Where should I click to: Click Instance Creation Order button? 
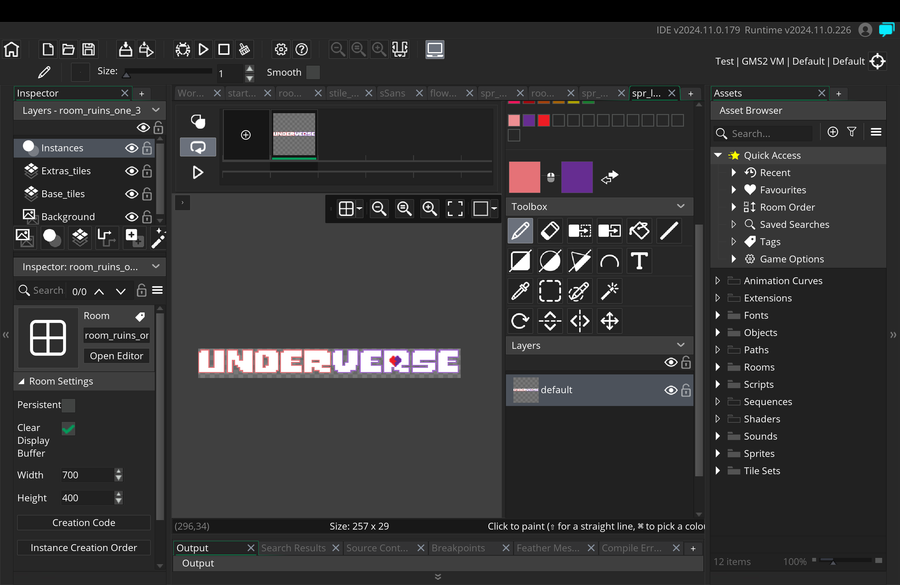tap(84, 548)
